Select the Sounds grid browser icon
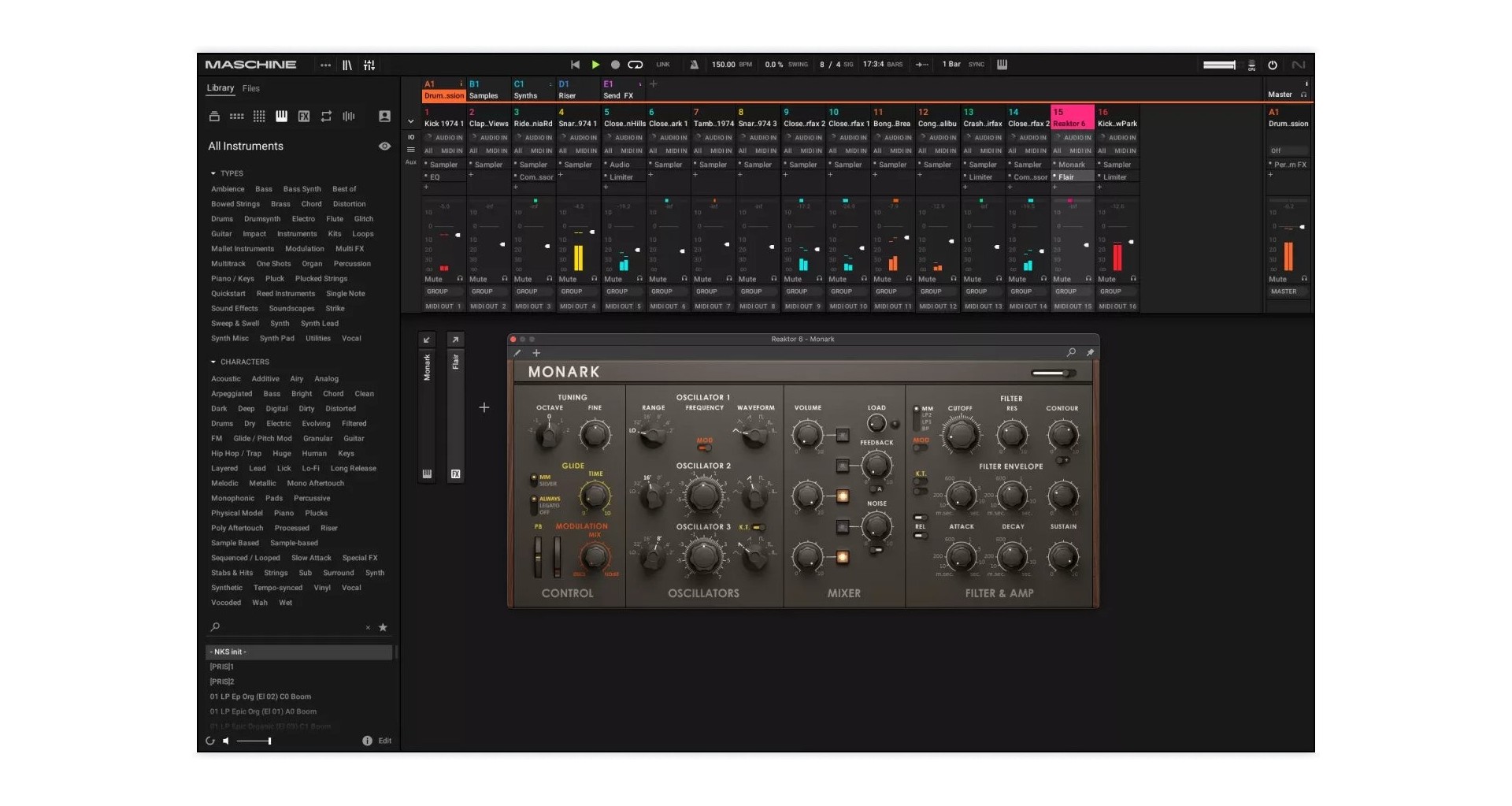Viewport: 1512px width, 806px height. (259, 117)
